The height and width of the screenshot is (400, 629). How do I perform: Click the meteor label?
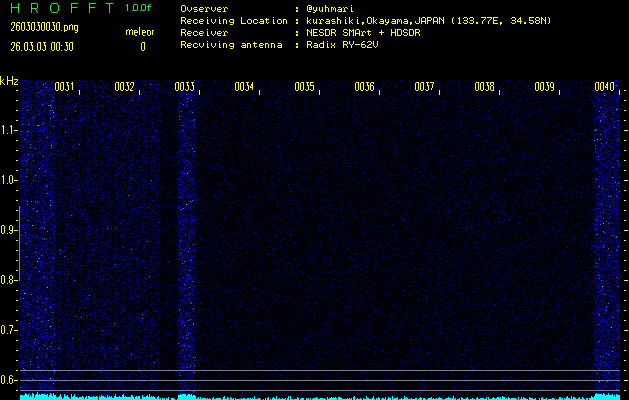pos(139,31)
